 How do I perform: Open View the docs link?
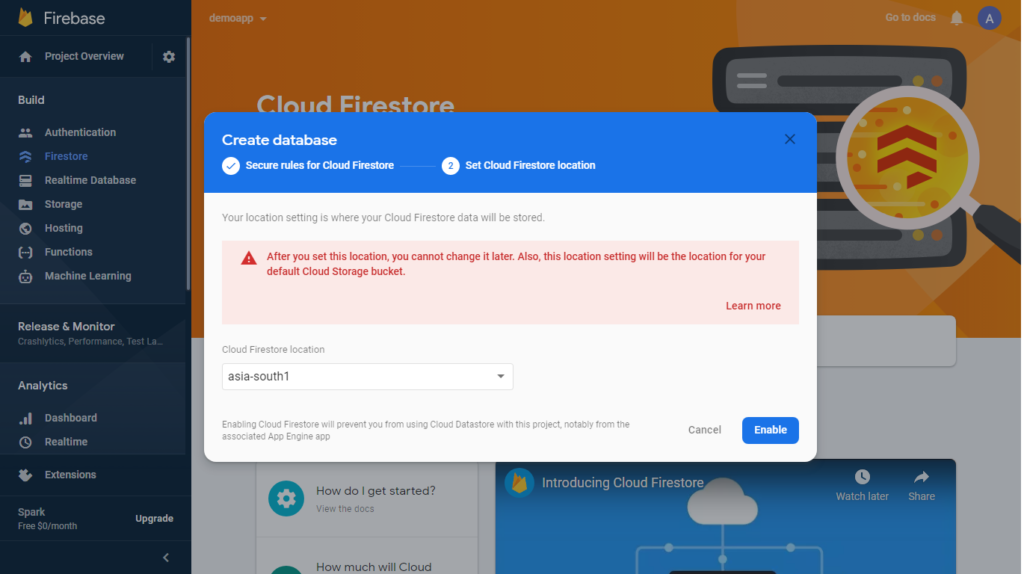[345, 509]
